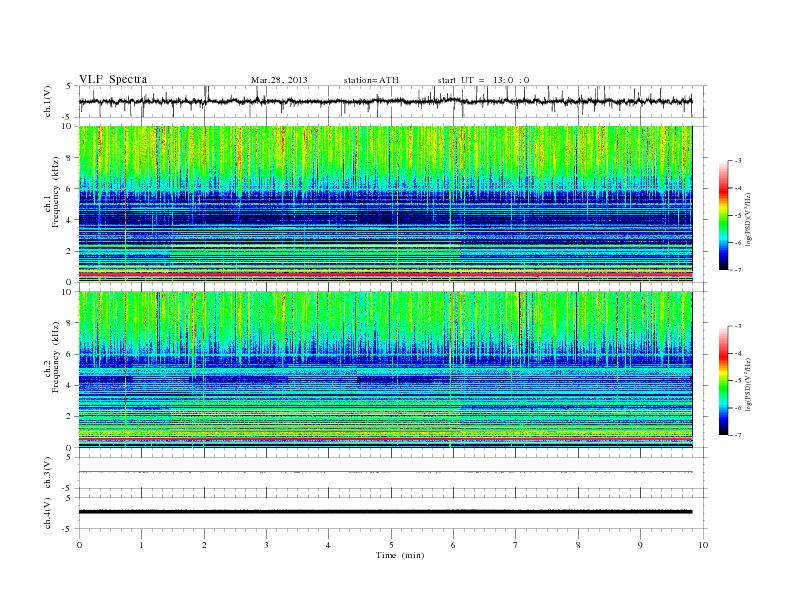Click the "station=ATH" header label
The height and width of the screenshot is (612, 792).
371,80
